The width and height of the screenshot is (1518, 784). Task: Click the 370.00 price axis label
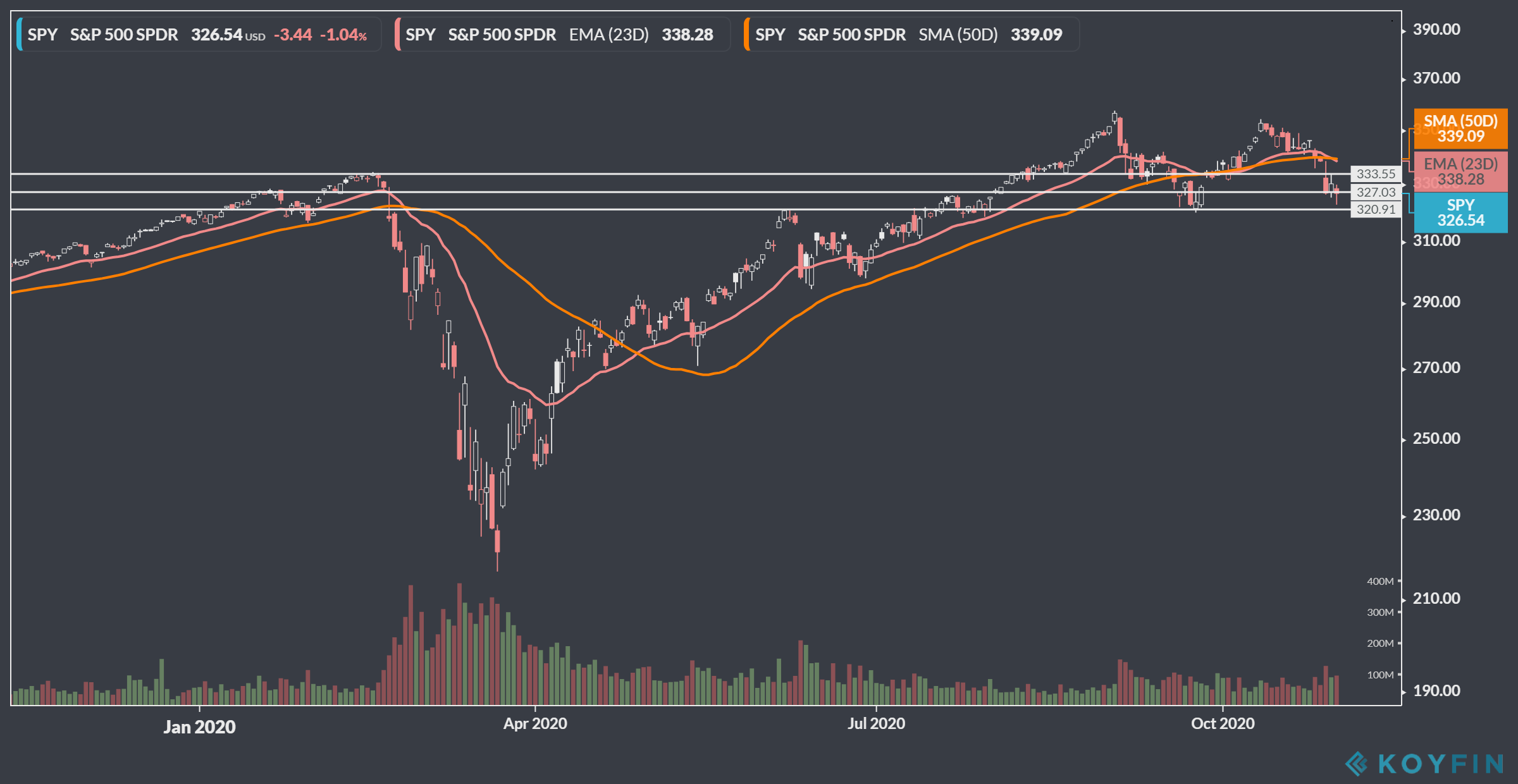[x=1436, y=78]
